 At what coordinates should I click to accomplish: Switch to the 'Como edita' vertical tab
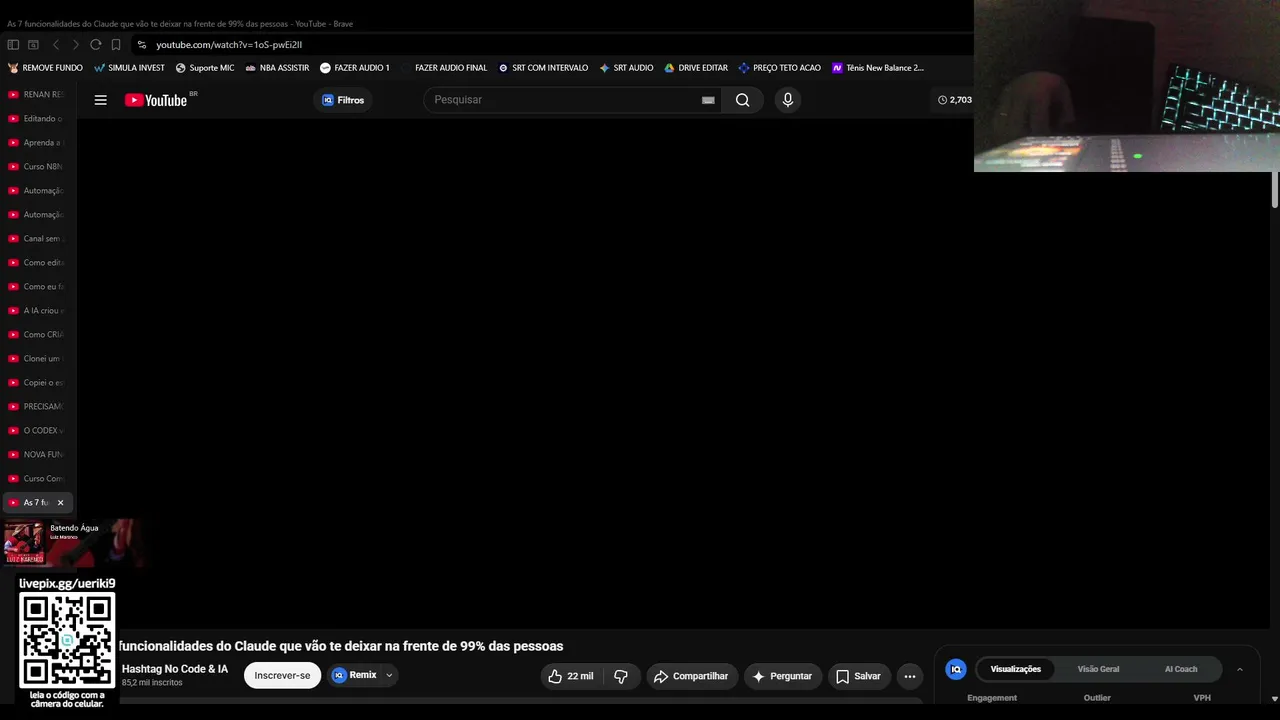pos(36,263)
